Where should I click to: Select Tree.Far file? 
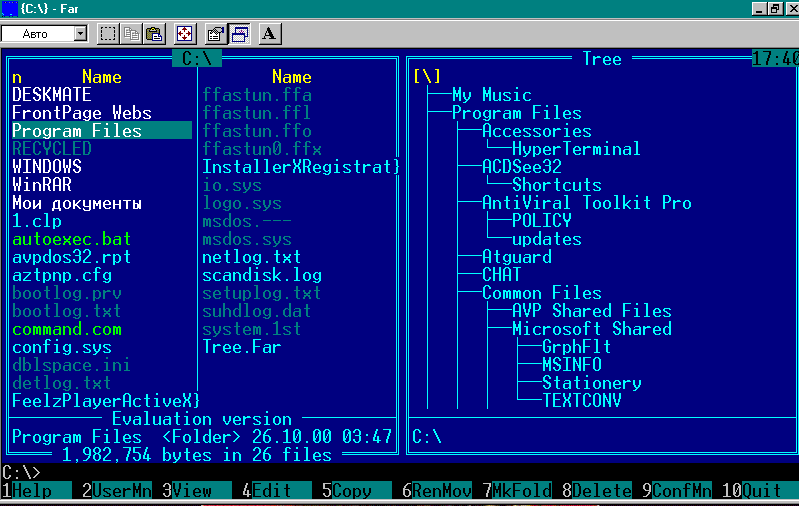pyautogui.click(x=242, y=347)
